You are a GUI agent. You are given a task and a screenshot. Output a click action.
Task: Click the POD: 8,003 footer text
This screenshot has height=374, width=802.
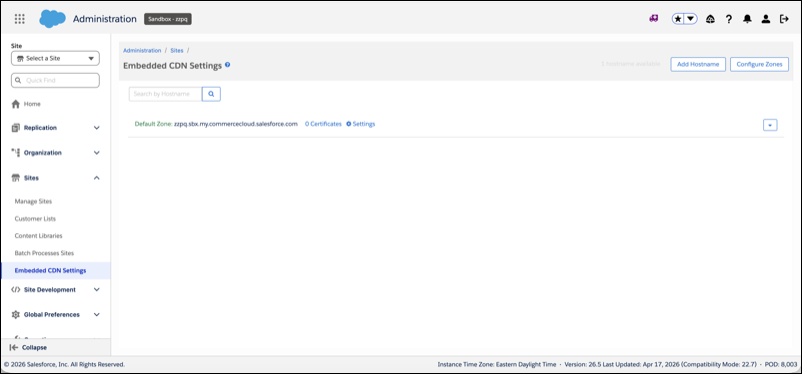pos(781,365)
